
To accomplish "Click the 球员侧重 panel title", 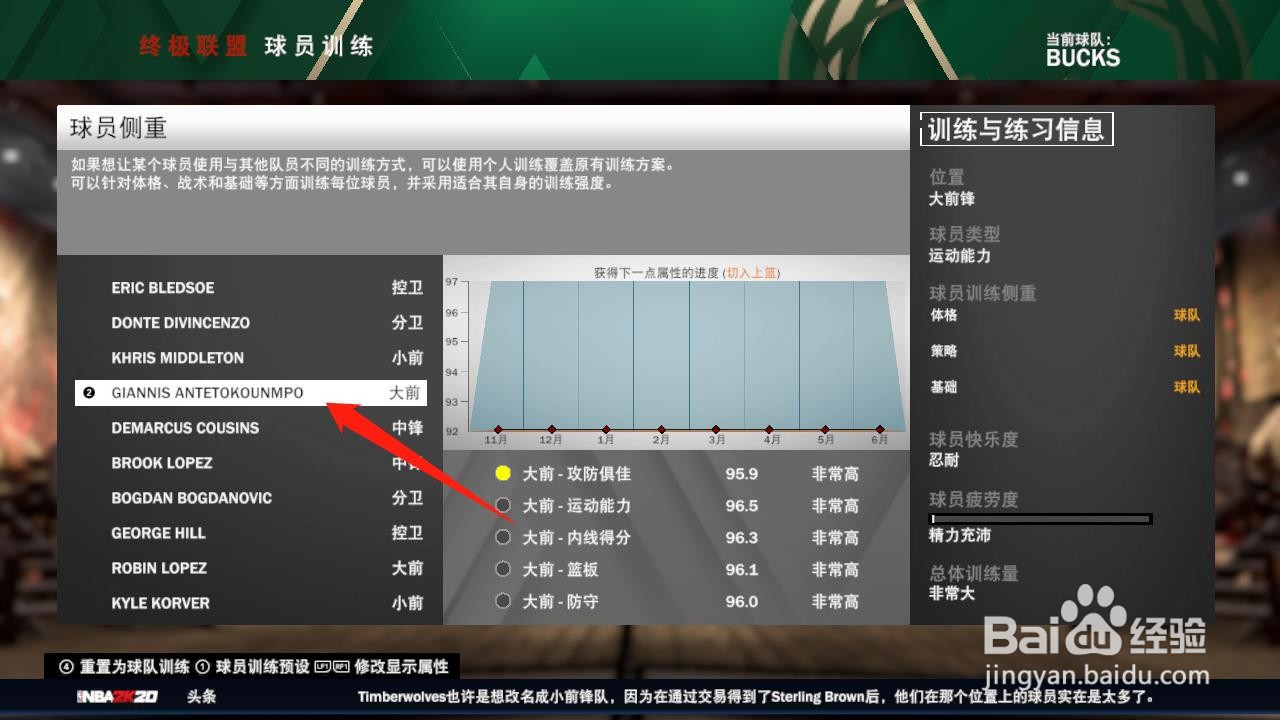I will pyautogui.click(x=118, y=128).
